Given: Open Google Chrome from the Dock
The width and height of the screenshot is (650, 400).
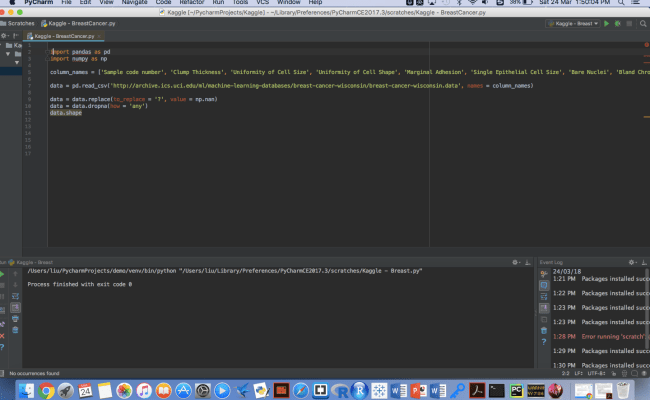Looking at the screenshot, I should (x=46, y=390).
